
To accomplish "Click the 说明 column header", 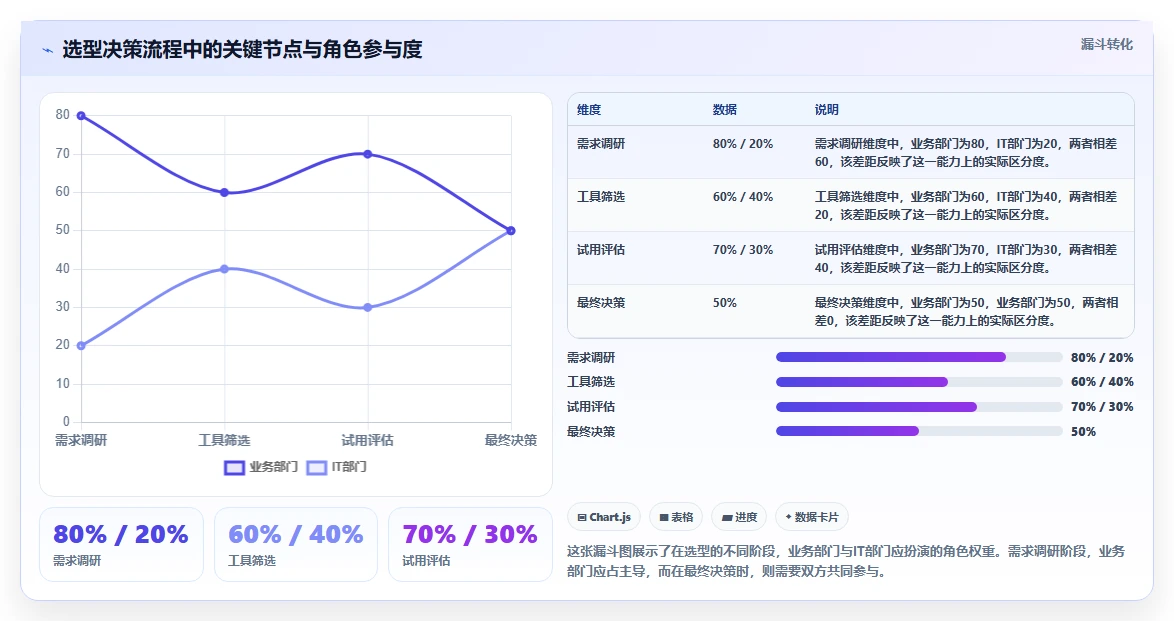I will [x=827, y=109].
